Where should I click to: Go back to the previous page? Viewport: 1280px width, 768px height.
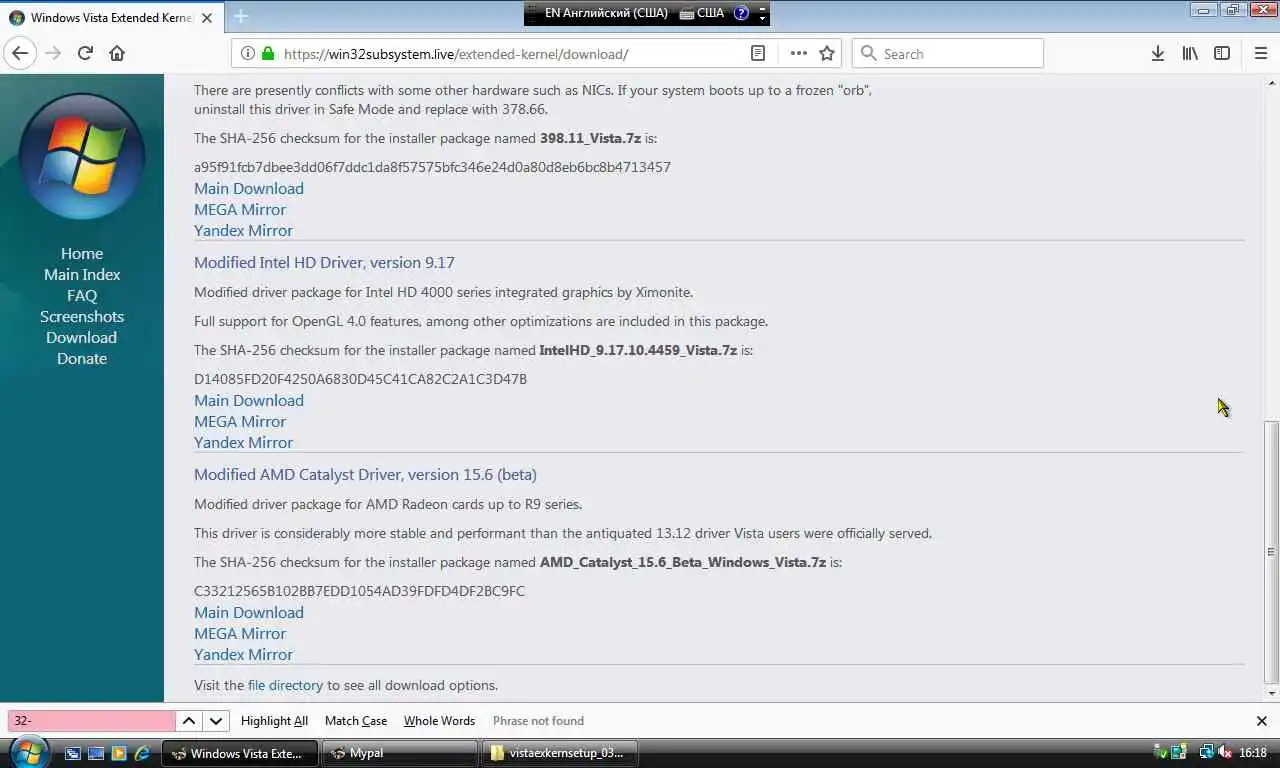click(x=20, y=54)
